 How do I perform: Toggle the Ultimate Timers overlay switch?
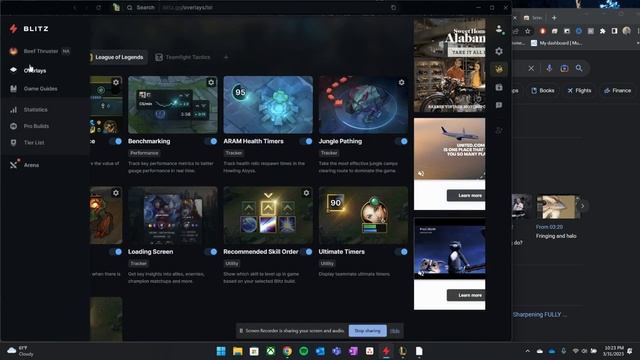[x=401, y=252]
